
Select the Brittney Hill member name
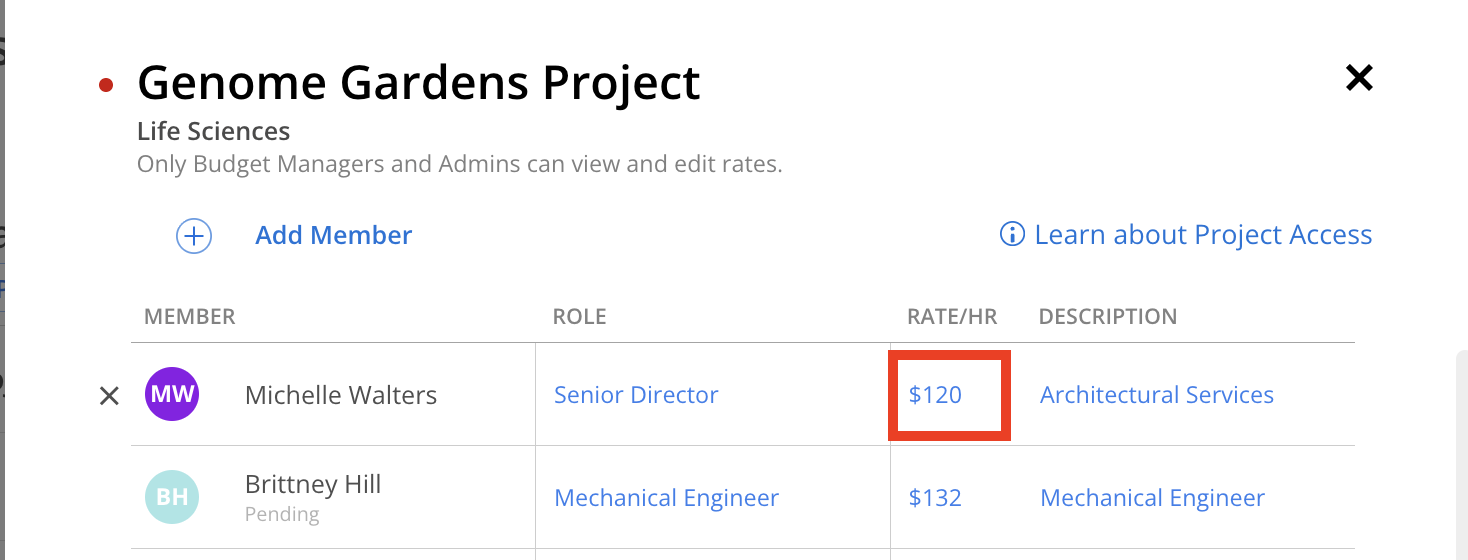[313, 485]
